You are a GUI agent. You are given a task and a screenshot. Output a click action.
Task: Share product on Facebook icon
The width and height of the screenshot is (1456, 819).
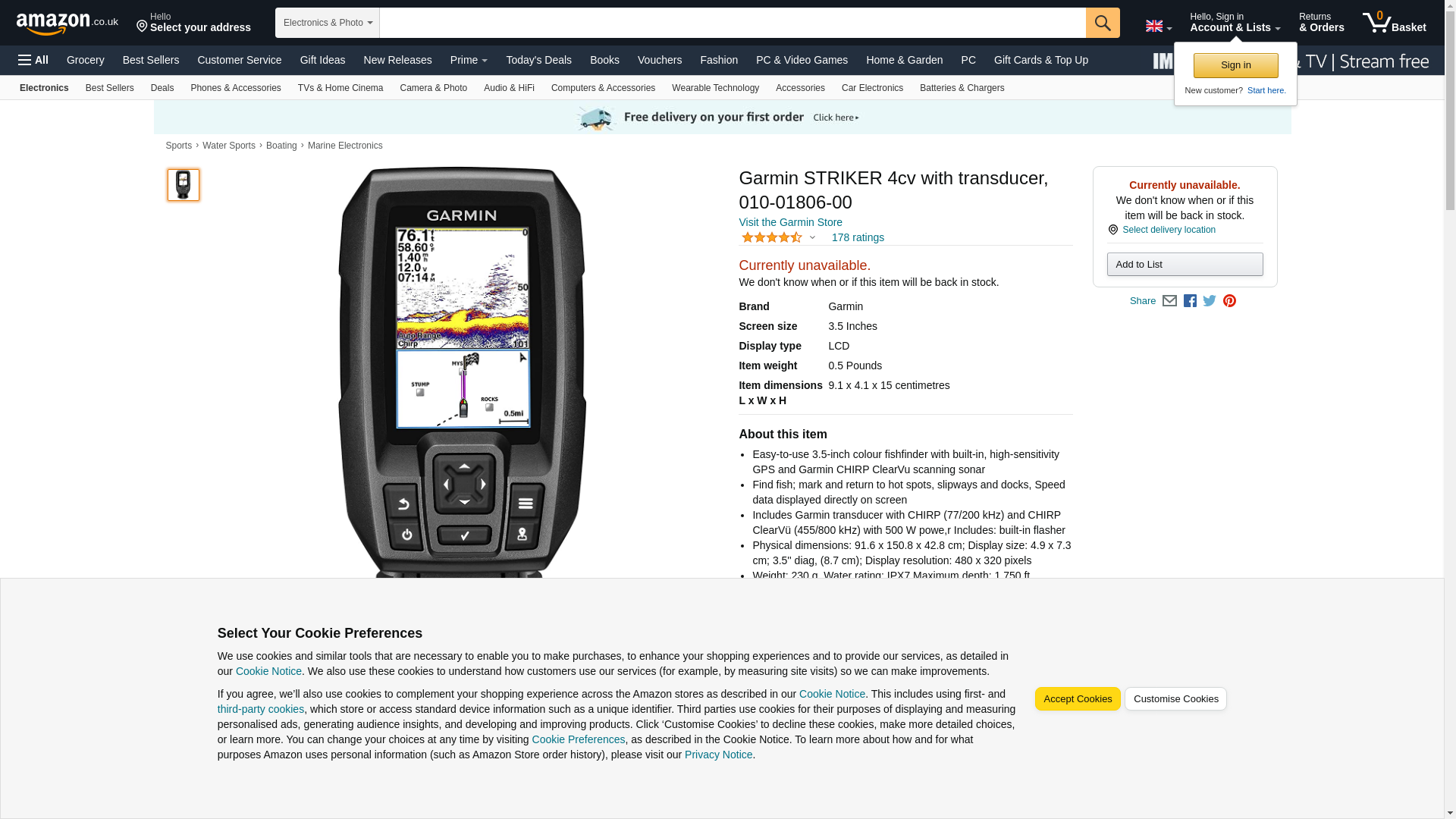[x=1190, y=301]
